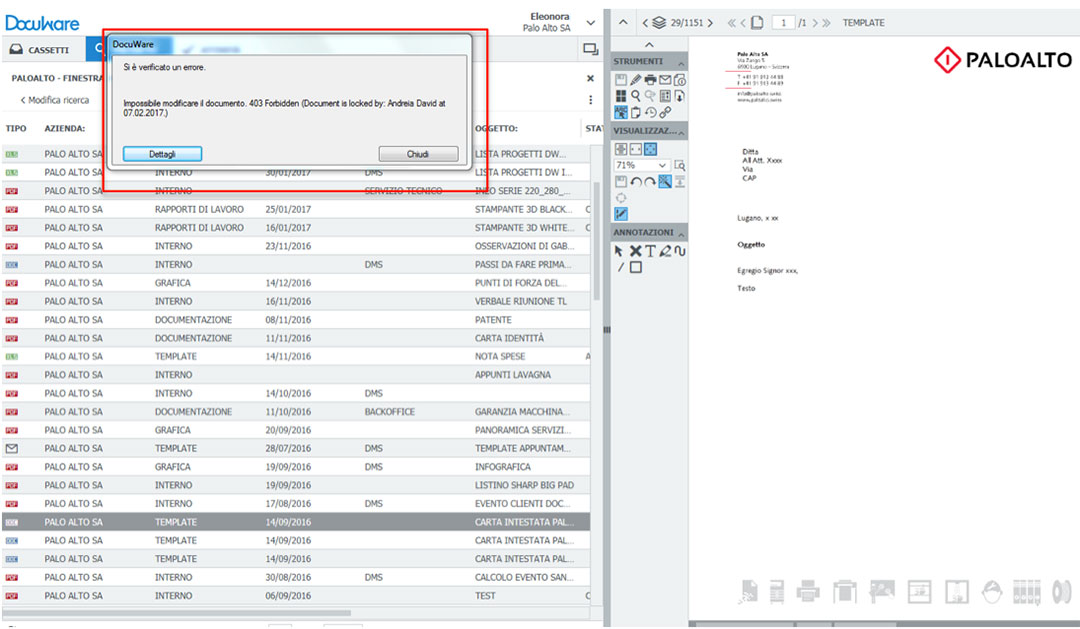Image resolution: width=1080 pixels, height=629 pixels.
Task: Open the three-dot result list options menu
Action: pos(590,100)
